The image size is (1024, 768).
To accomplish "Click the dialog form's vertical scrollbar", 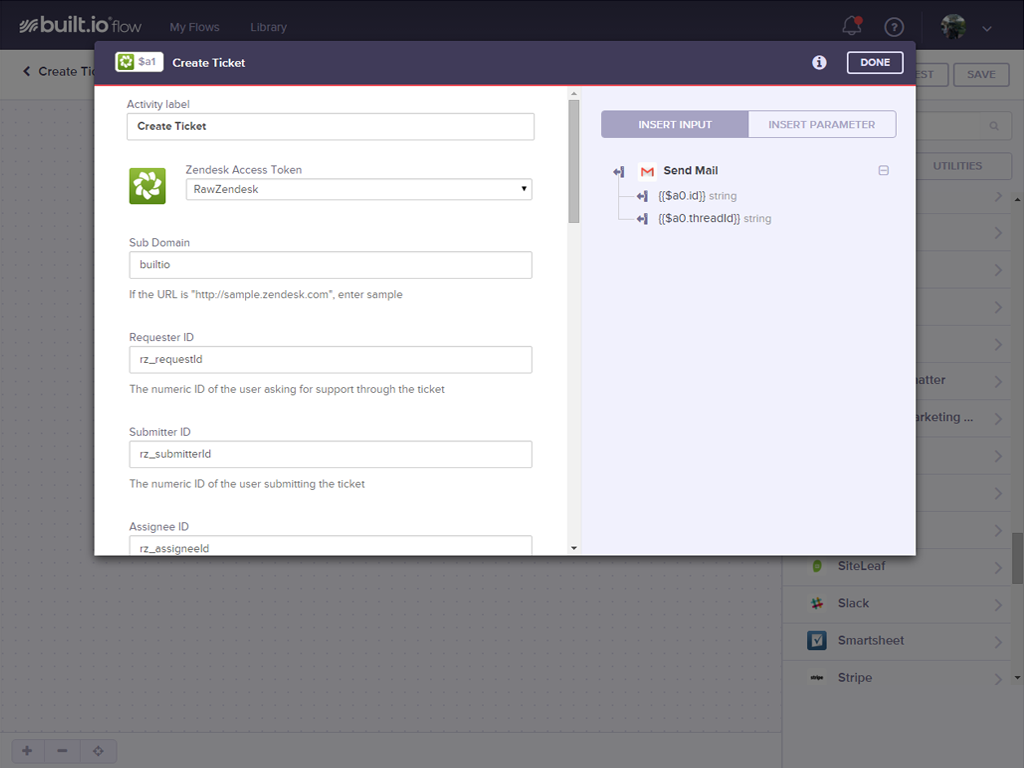I will (573, 160).
